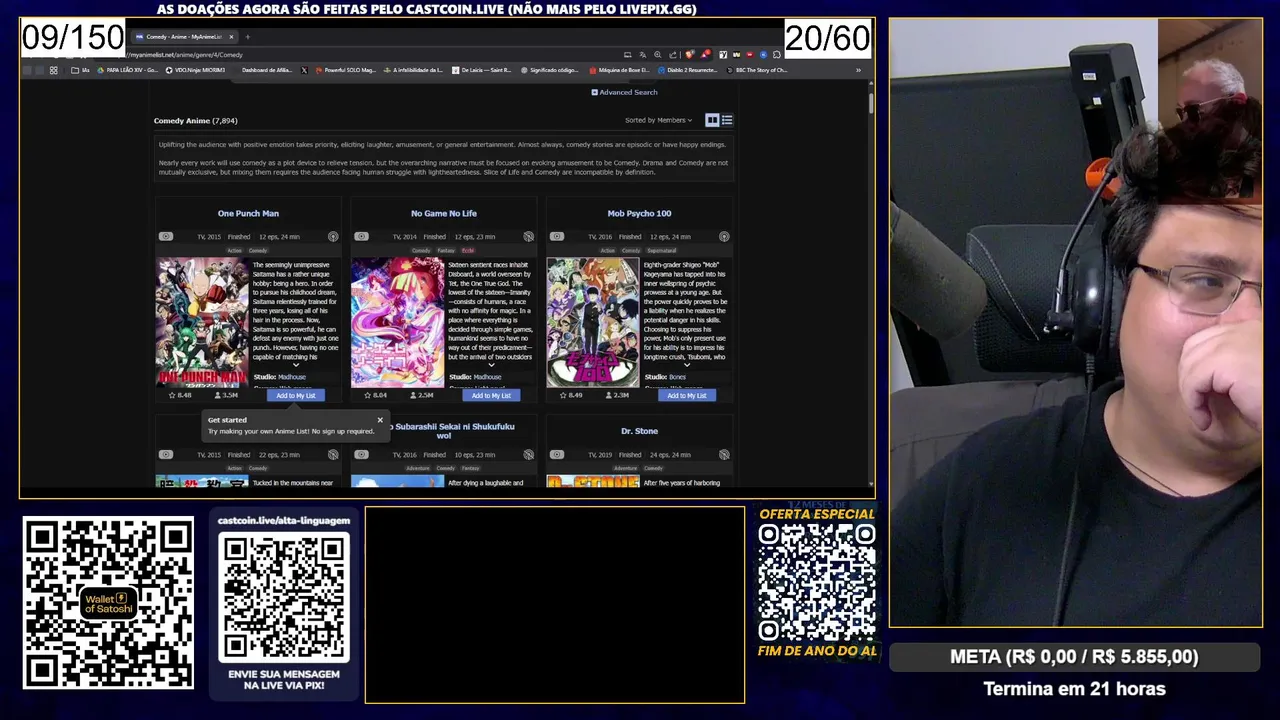Screen dimensions: 1280x720
Task: Play the Mob Psycho 100 video preview icon
Action: pos(557,237)
